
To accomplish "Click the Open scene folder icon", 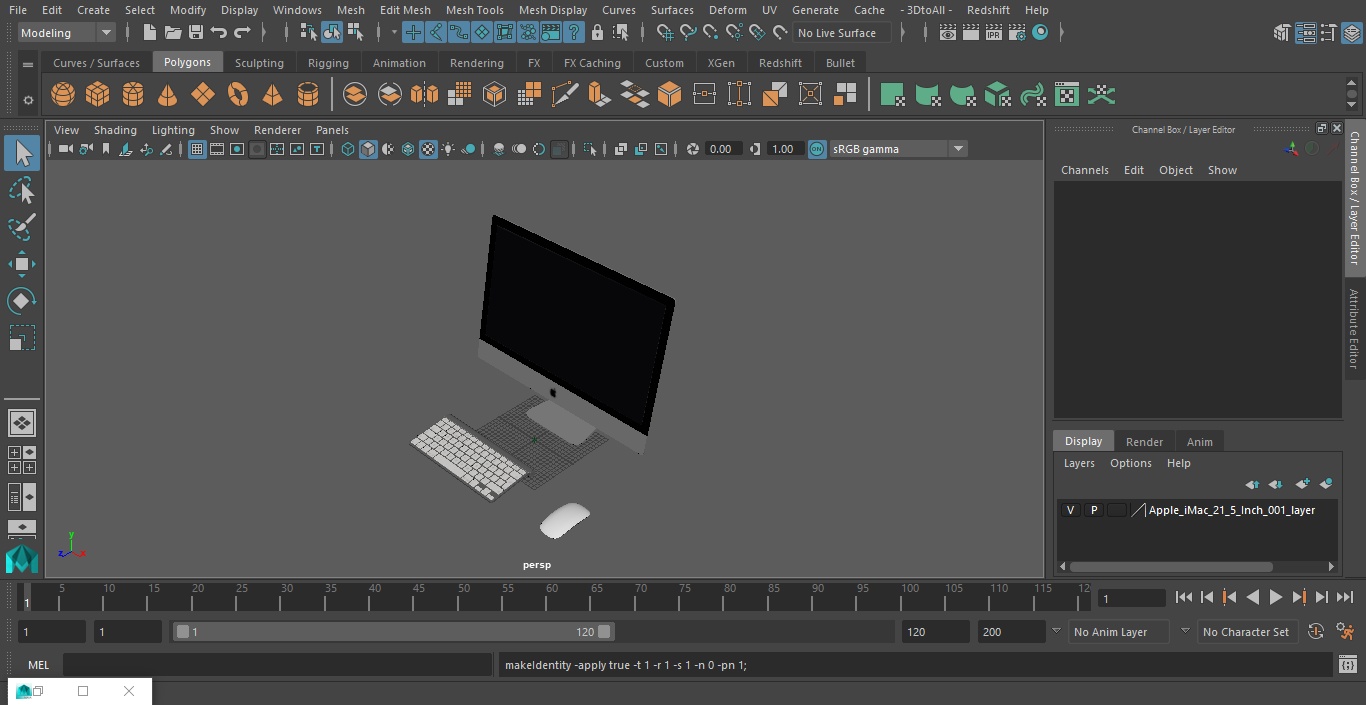I will tap(173, 33).
